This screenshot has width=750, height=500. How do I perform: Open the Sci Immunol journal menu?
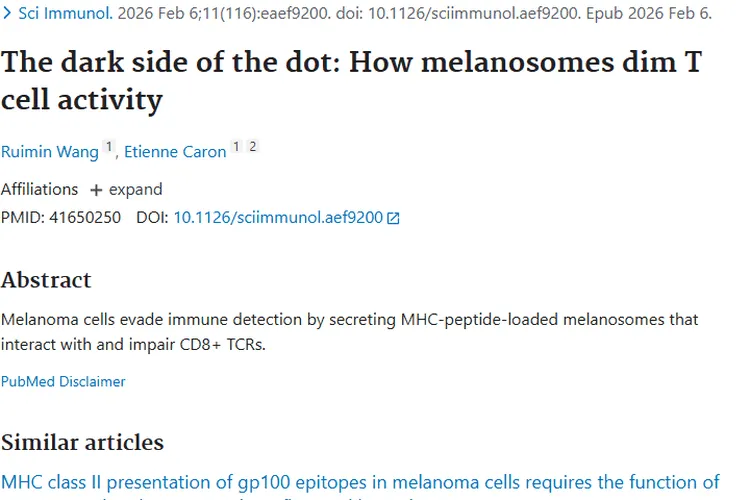click(65, 15)
